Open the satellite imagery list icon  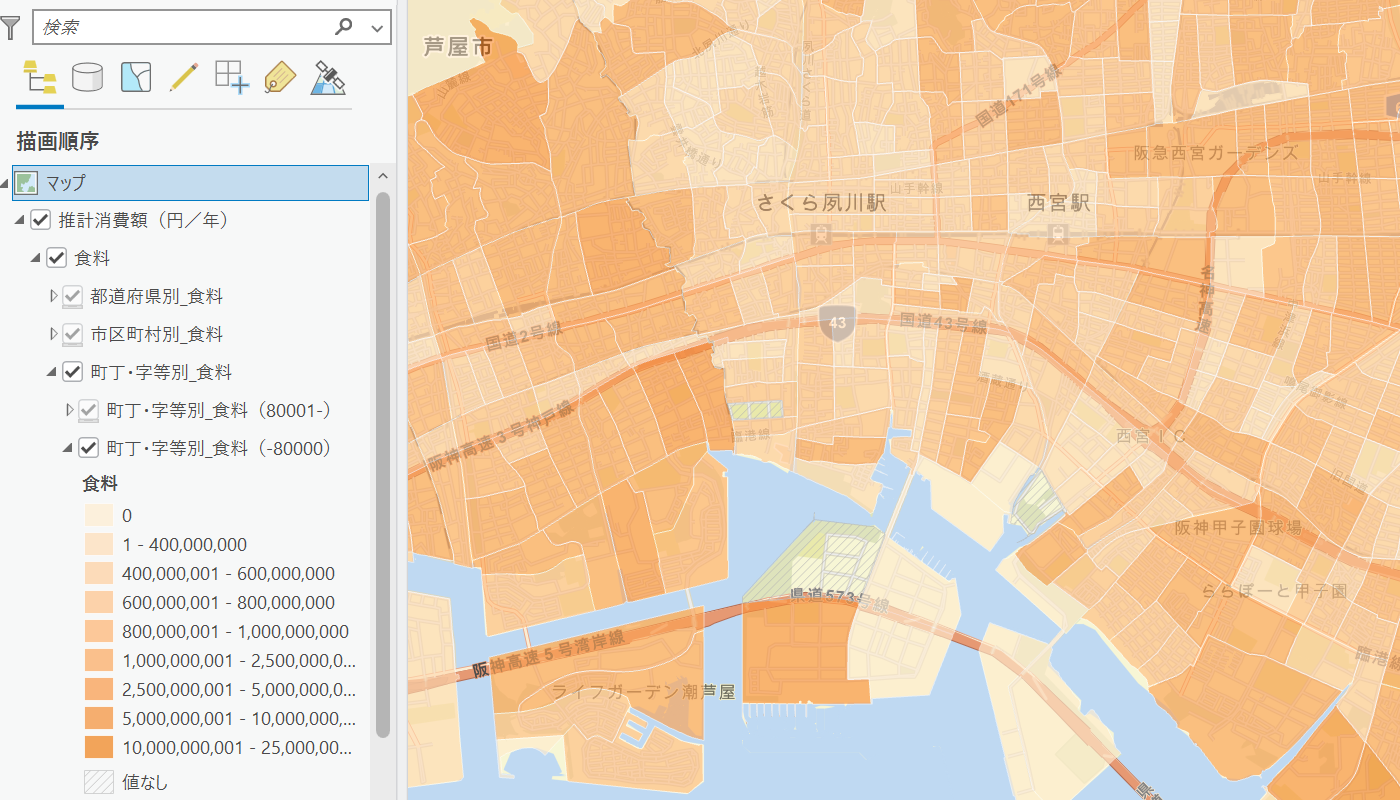click(x=328, y=77)
